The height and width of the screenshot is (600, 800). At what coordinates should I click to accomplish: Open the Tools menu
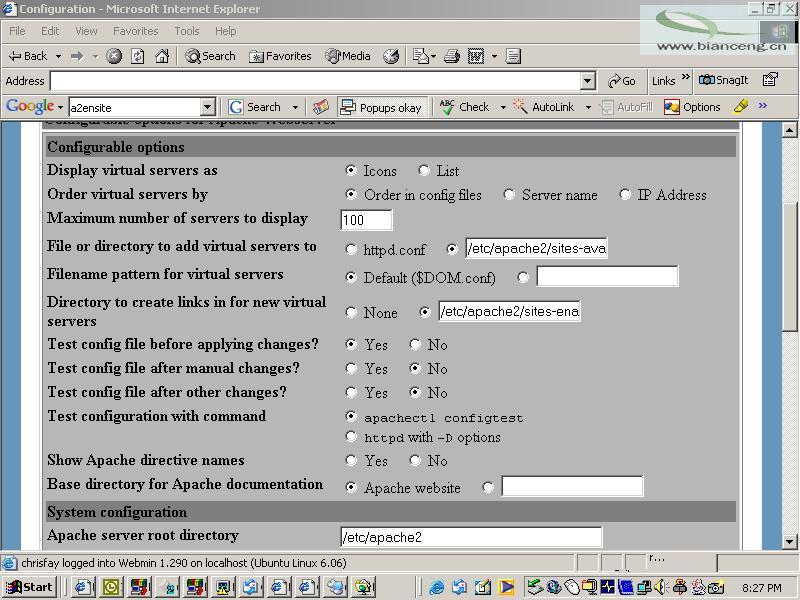187,31
